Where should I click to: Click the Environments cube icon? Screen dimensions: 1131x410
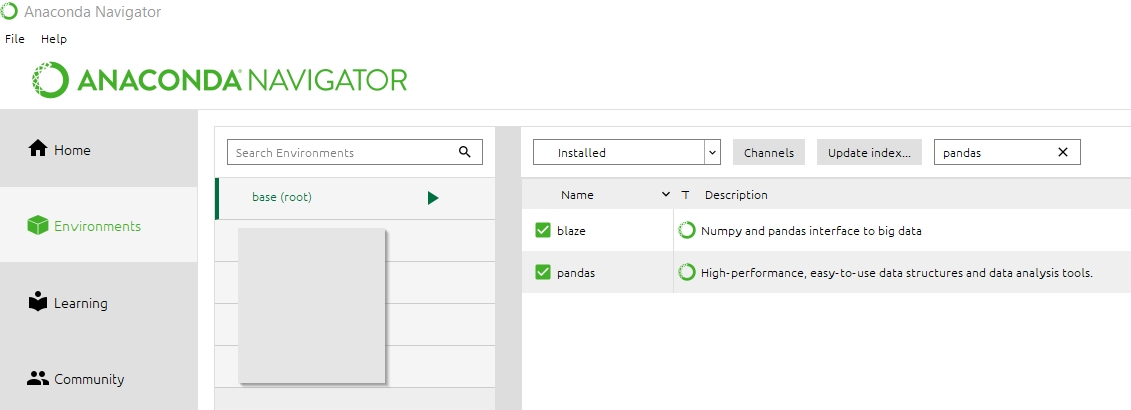pyautogui.click(x=38, y=226)
